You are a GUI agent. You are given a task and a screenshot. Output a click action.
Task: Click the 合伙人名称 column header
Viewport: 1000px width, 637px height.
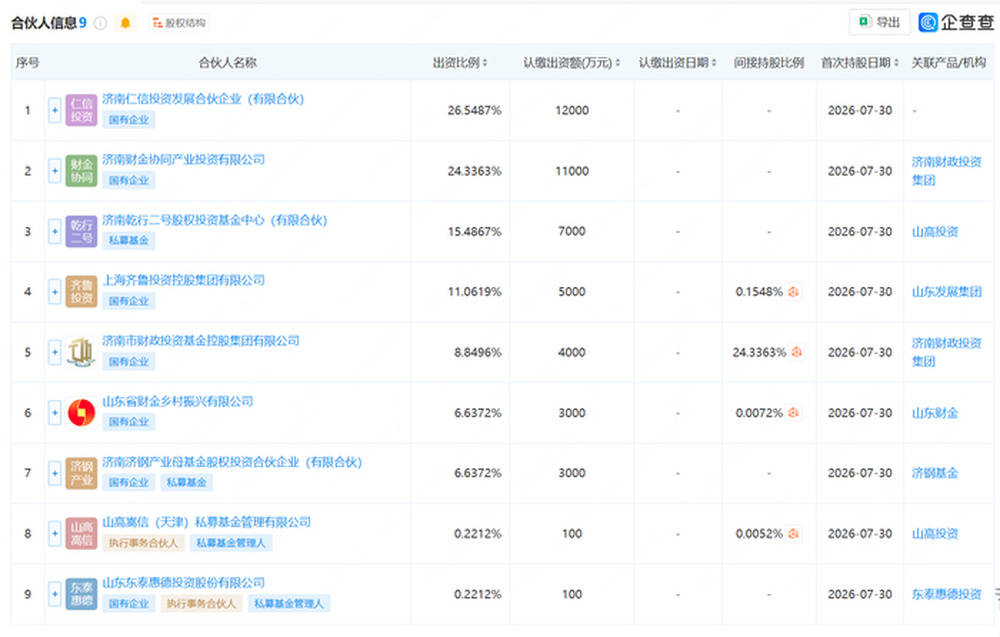click(x=228, y=62)
